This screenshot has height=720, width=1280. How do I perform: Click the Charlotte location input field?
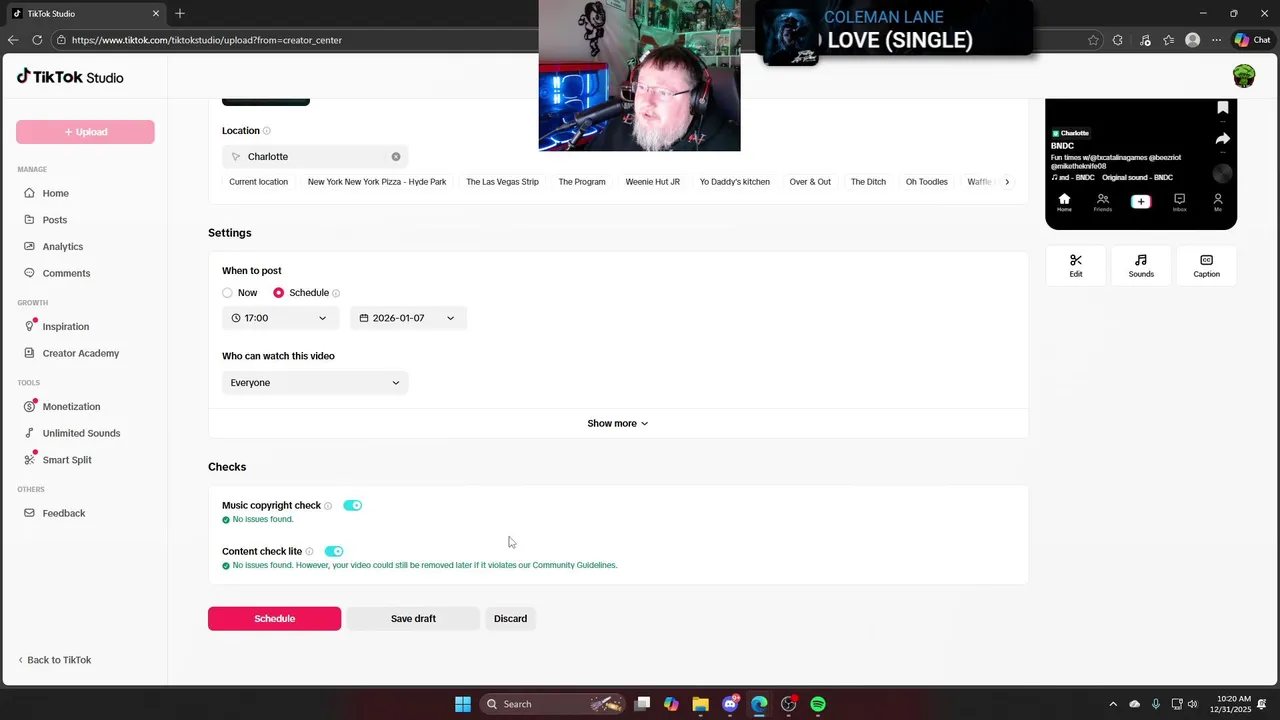coord(315,157)
